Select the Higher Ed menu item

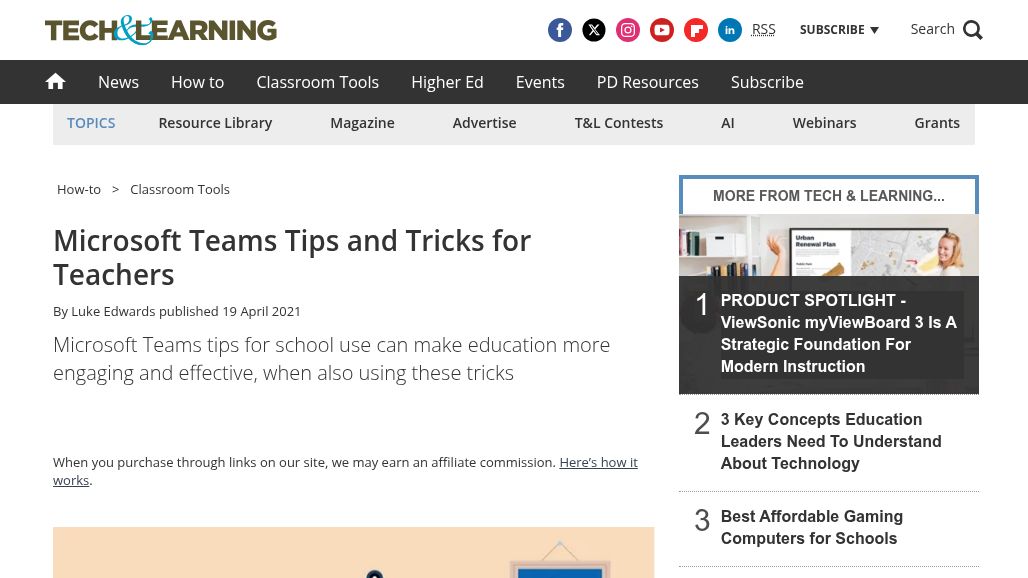[x=447, y=82]
